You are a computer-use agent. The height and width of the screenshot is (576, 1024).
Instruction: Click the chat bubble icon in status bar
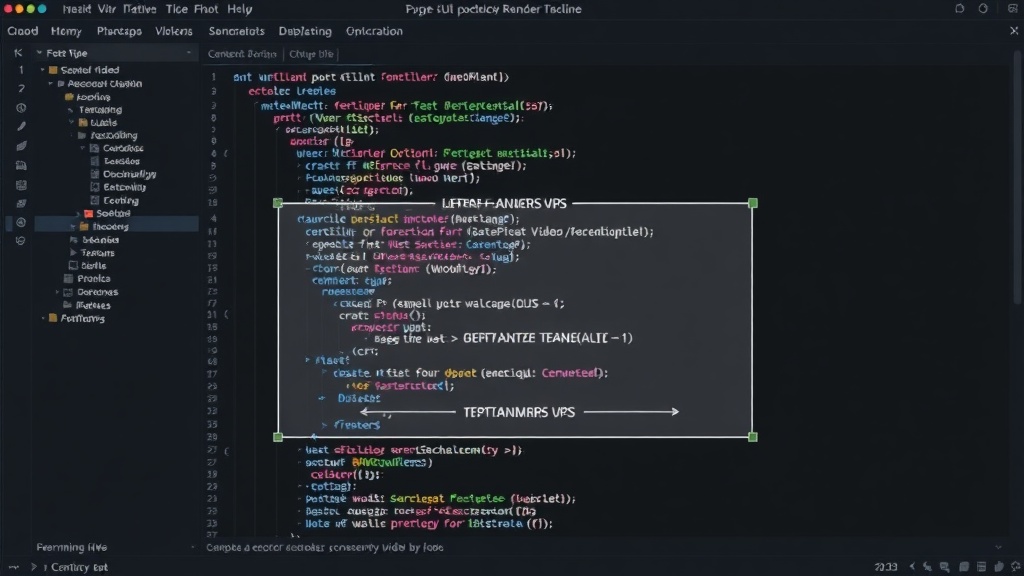click(x=944, y=567)
